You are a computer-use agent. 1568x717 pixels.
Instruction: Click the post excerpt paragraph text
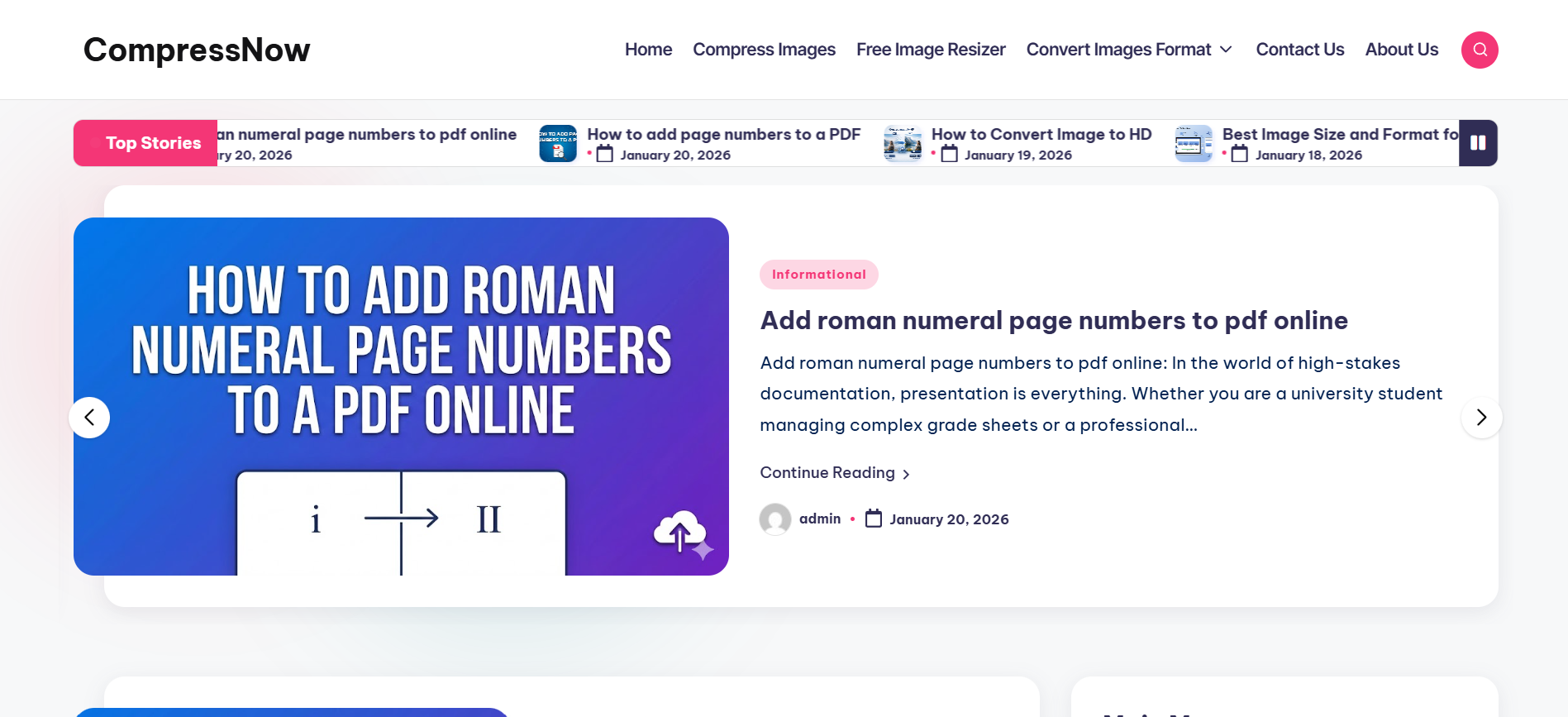tap(1101, 394)
